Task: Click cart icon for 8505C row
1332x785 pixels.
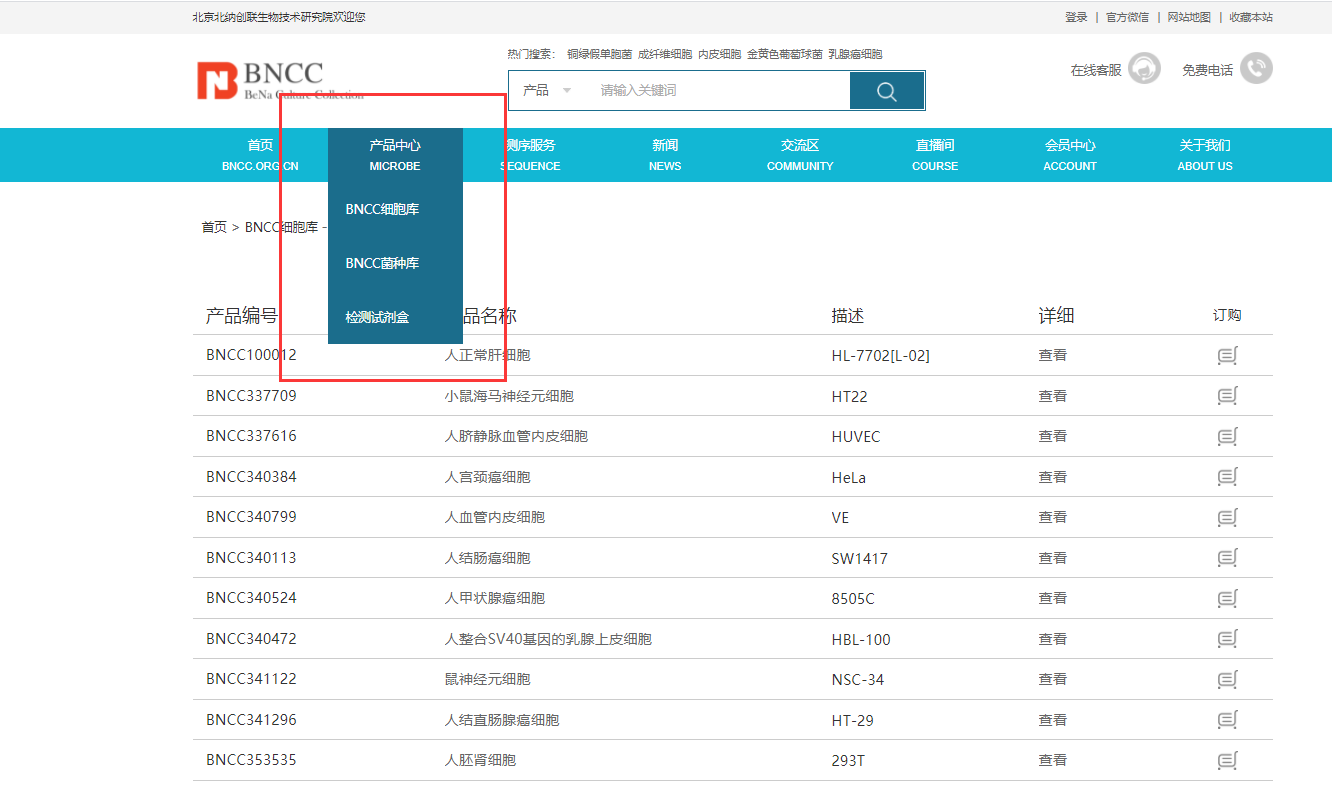Action: coord(1228,598)
